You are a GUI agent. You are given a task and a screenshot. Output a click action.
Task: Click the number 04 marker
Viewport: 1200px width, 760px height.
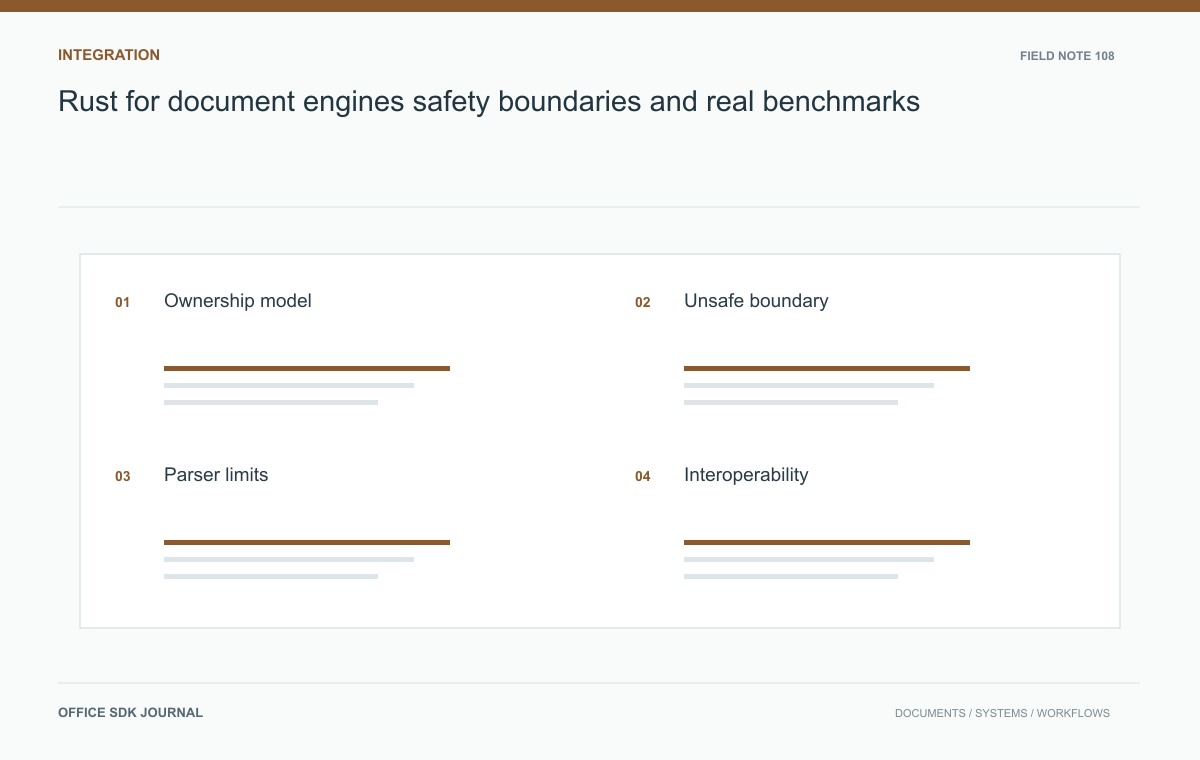pos(643,476)
